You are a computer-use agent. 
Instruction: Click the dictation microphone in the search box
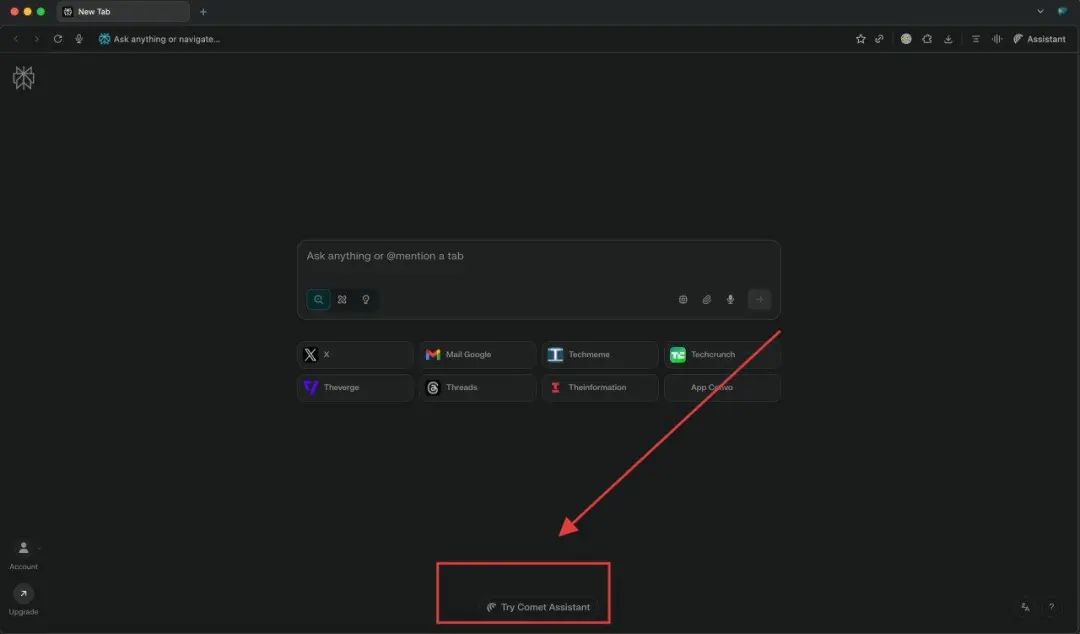click(x=730, y=300)
